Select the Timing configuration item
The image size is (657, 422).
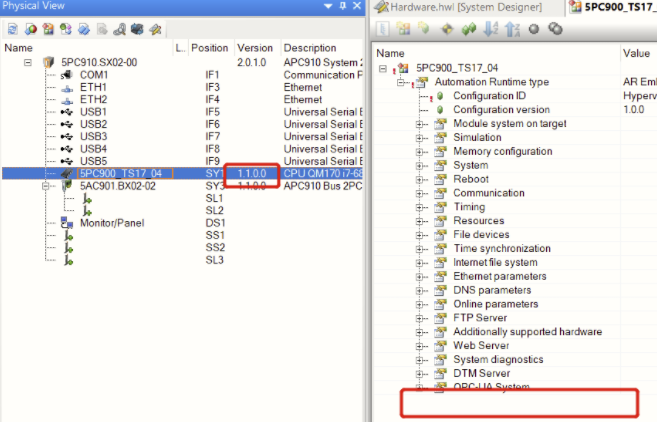coord(469,207)
